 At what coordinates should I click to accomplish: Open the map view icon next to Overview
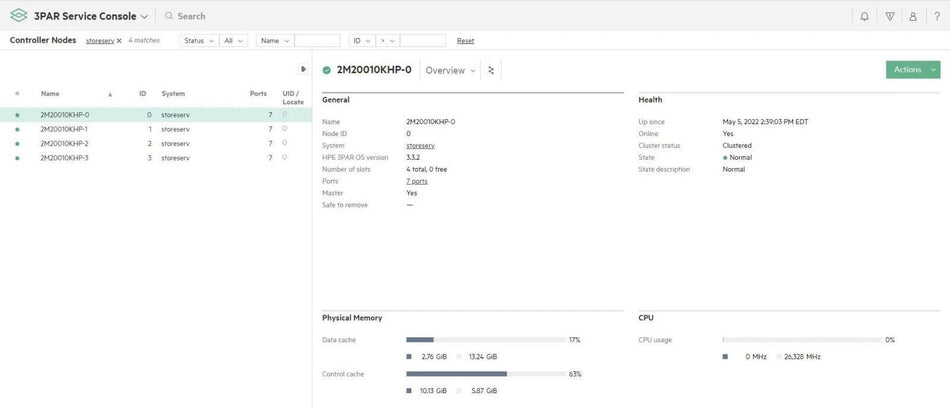[491, 70]
